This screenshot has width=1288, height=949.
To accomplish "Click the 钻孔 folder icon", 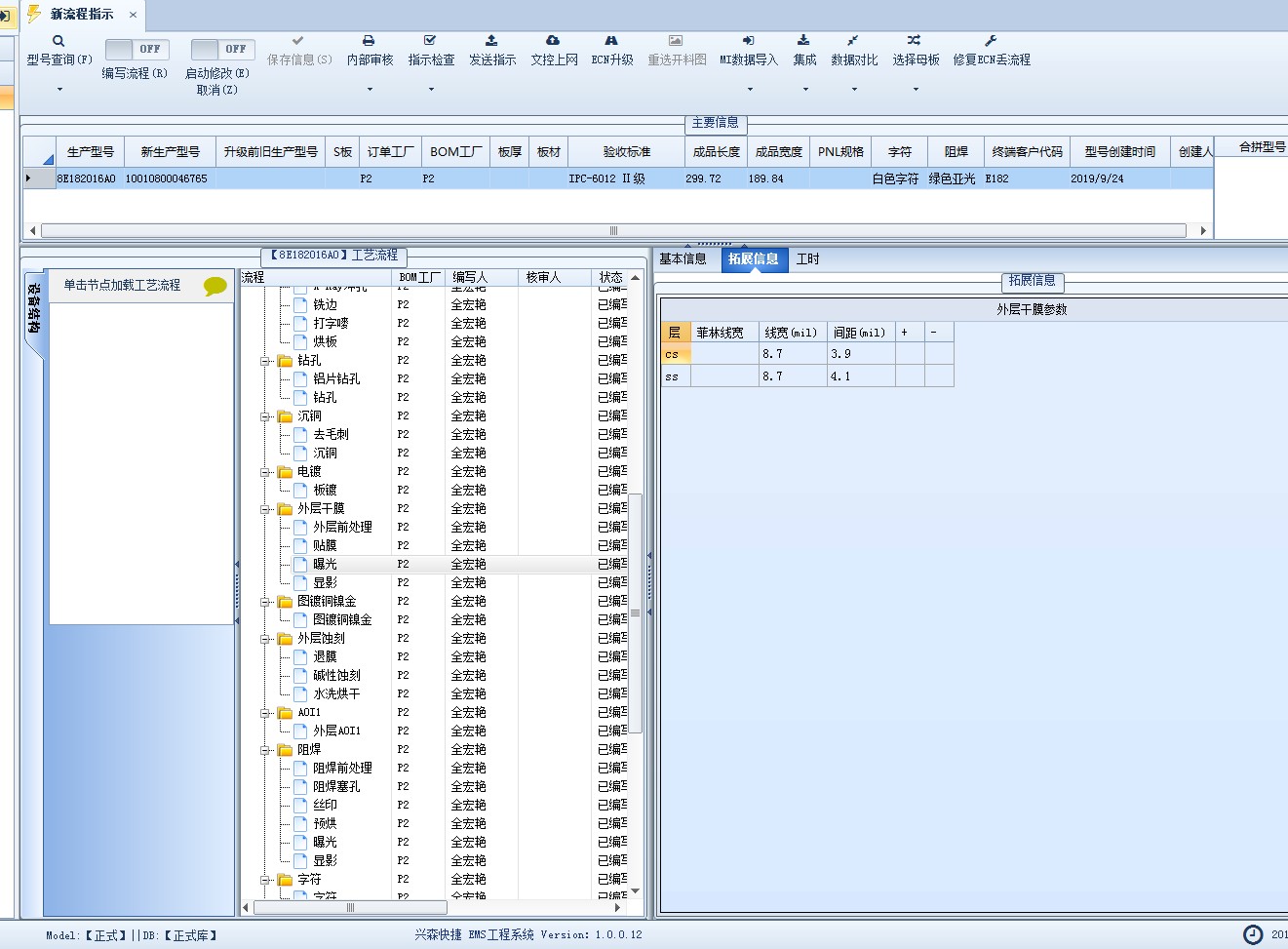I will click(285, 361).
